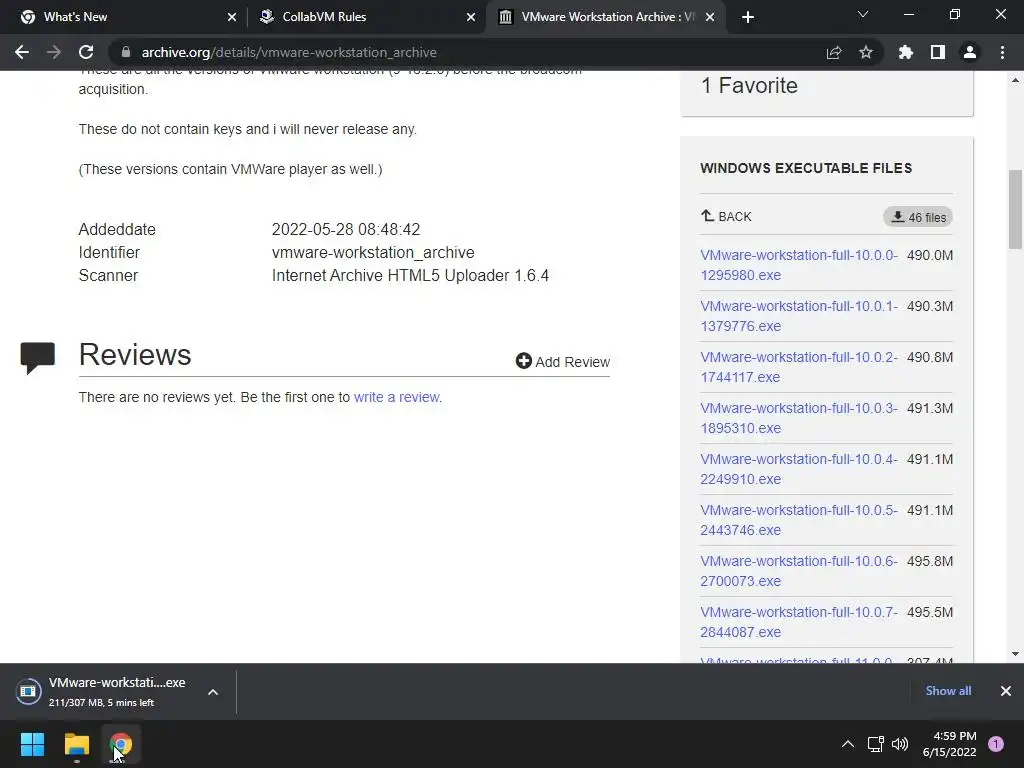The image size is (1024, 768).
Task: Expand download item options chevron
Action: click(x=213, y=692)
